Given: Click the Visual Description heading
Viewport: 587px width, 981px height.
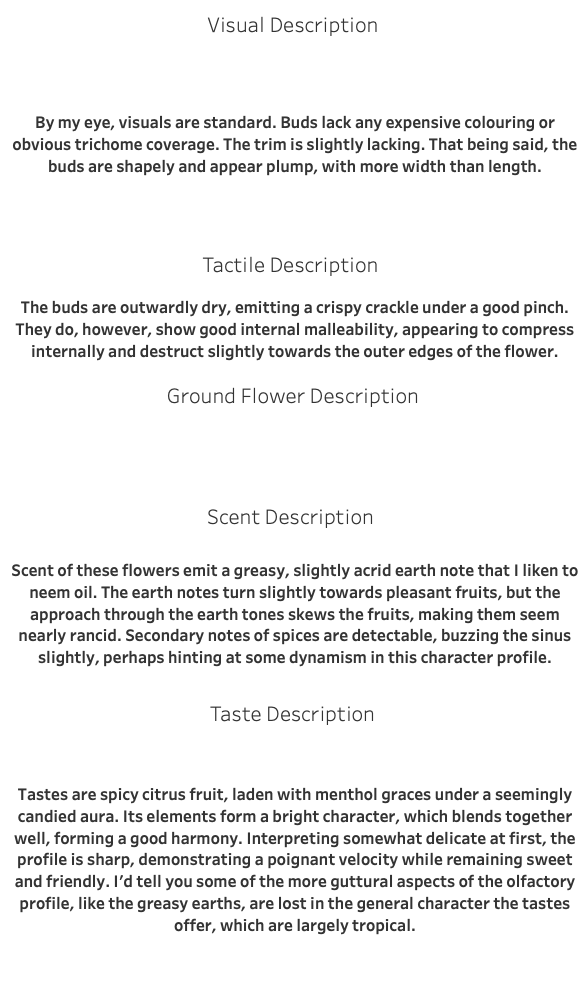Looking at the screenshot, I should pyautogui.click(x=293, y=26).
